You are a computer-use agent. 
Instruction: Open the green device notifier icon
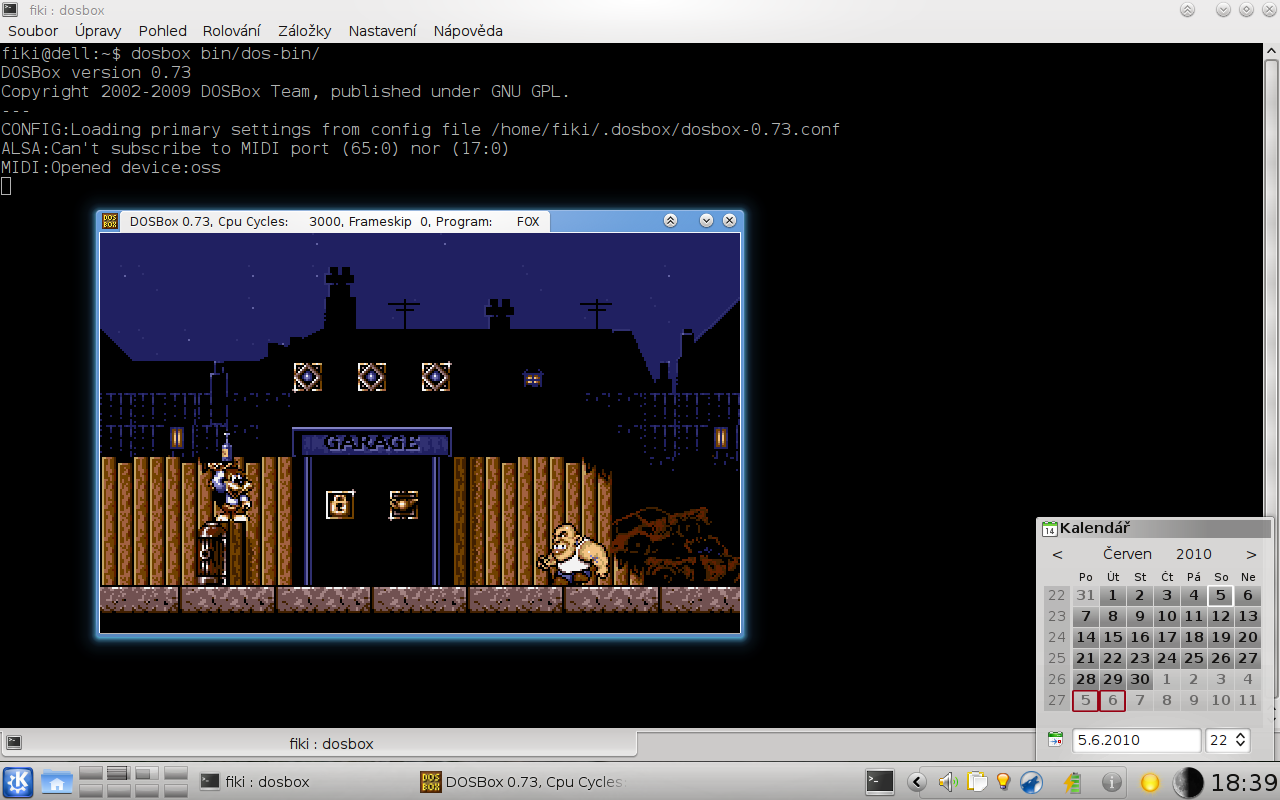[x=1074, y=782]
